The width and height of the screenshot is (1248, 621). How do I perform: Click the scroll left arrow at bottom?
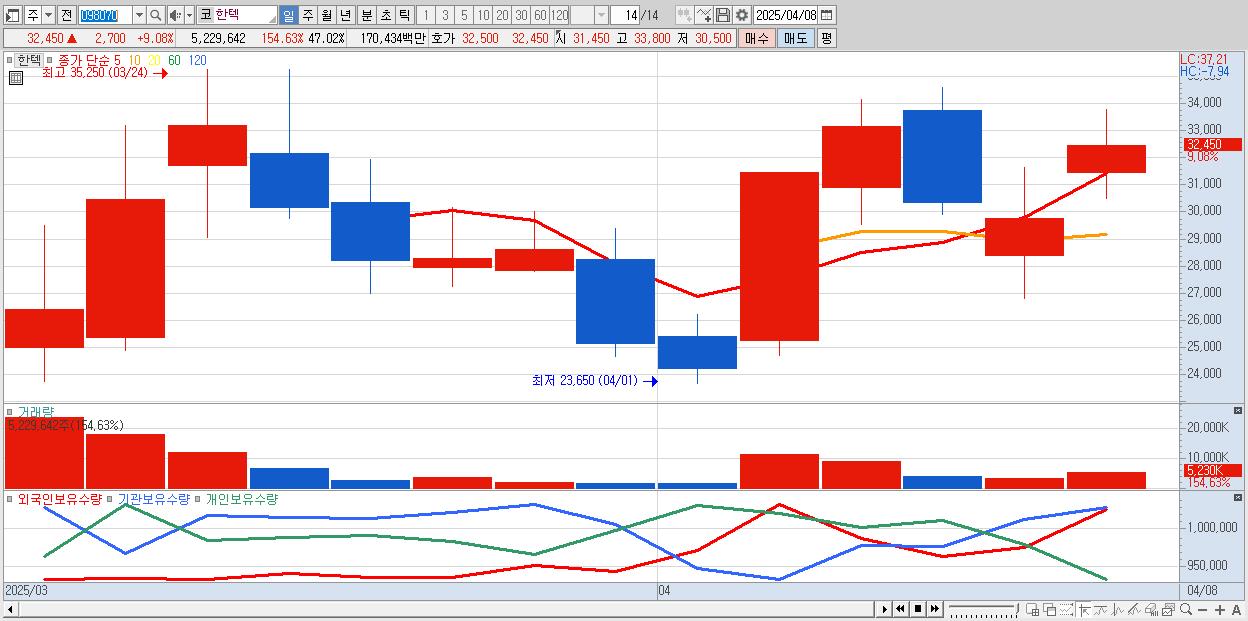(x=9, y=609)
